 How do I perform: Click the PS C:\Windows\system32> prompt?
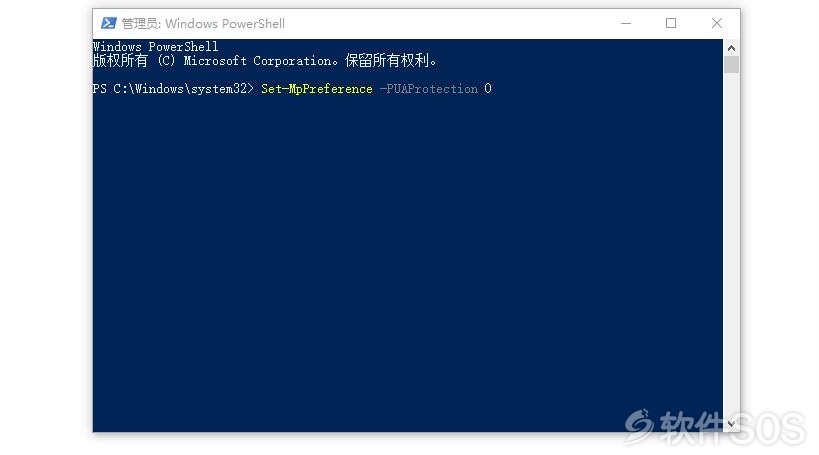(173, 89)
